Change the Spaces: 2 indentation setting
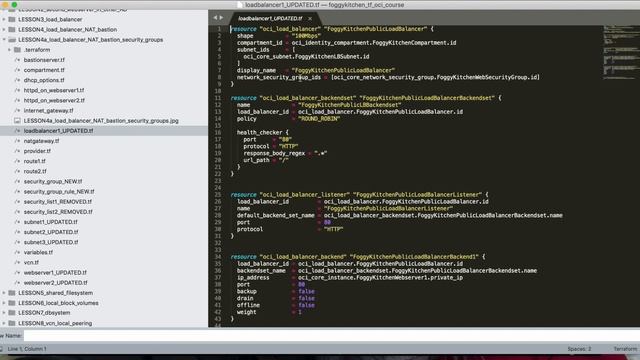Screen dimensions: 640x360 coord(579,349)
